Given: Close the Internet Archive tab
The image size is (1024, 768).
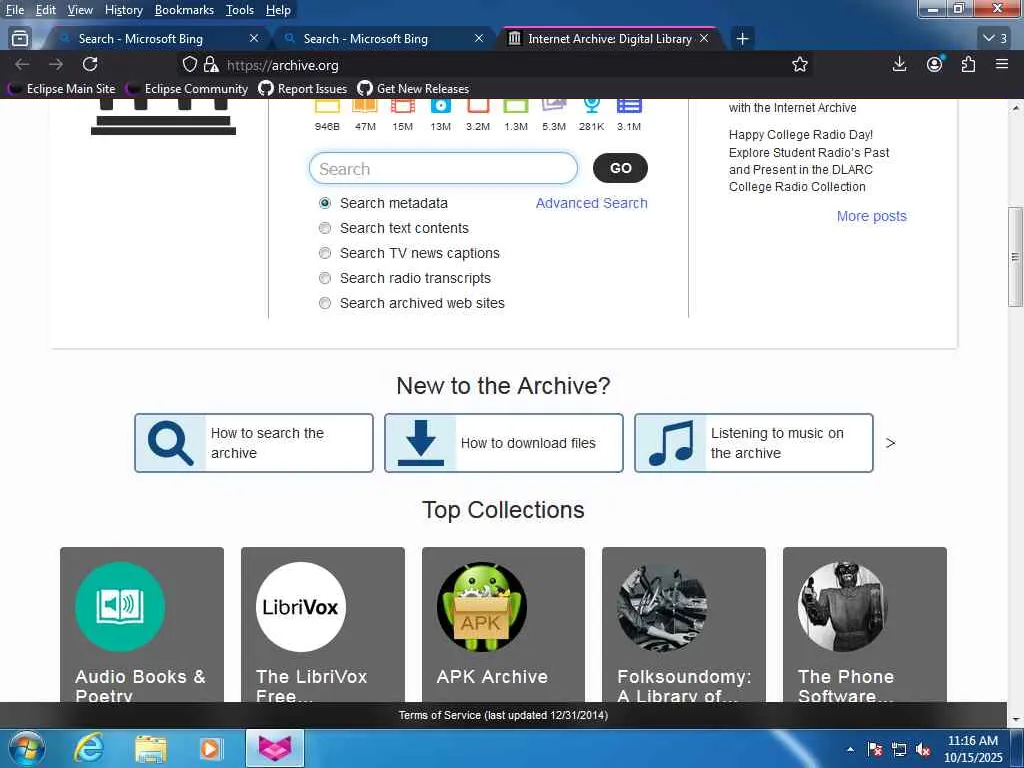Looking at the screenshot, I should point(704,39).
